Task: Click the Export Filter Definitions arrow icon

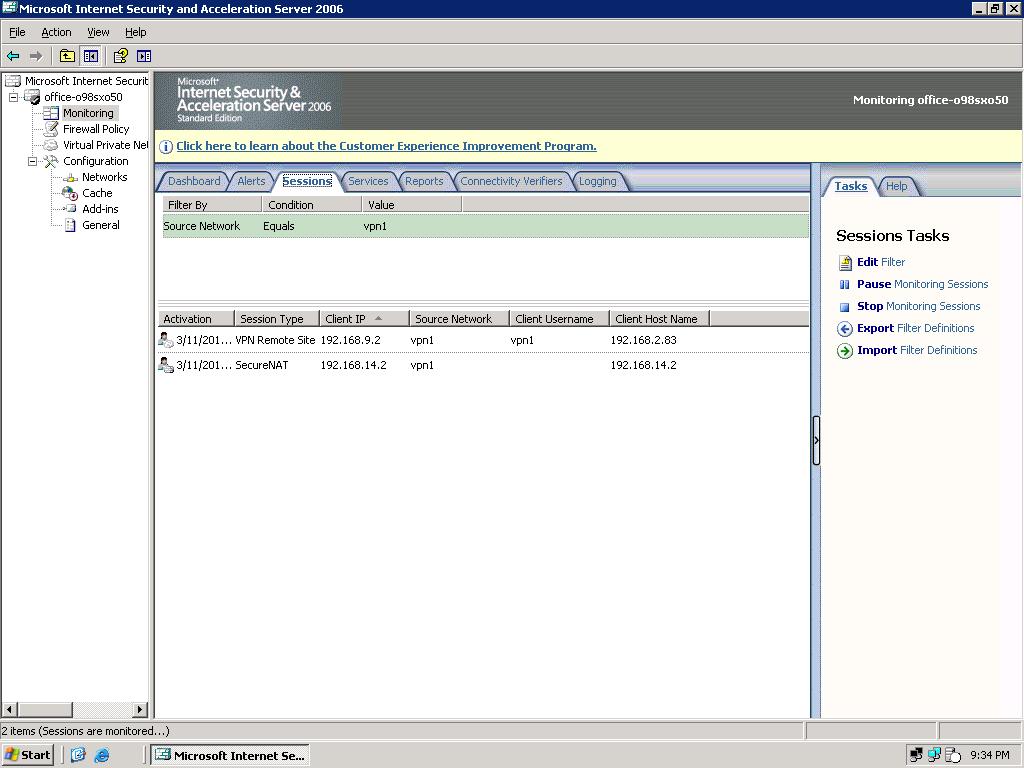Action: pyautogui.click(x=845, y=328)
